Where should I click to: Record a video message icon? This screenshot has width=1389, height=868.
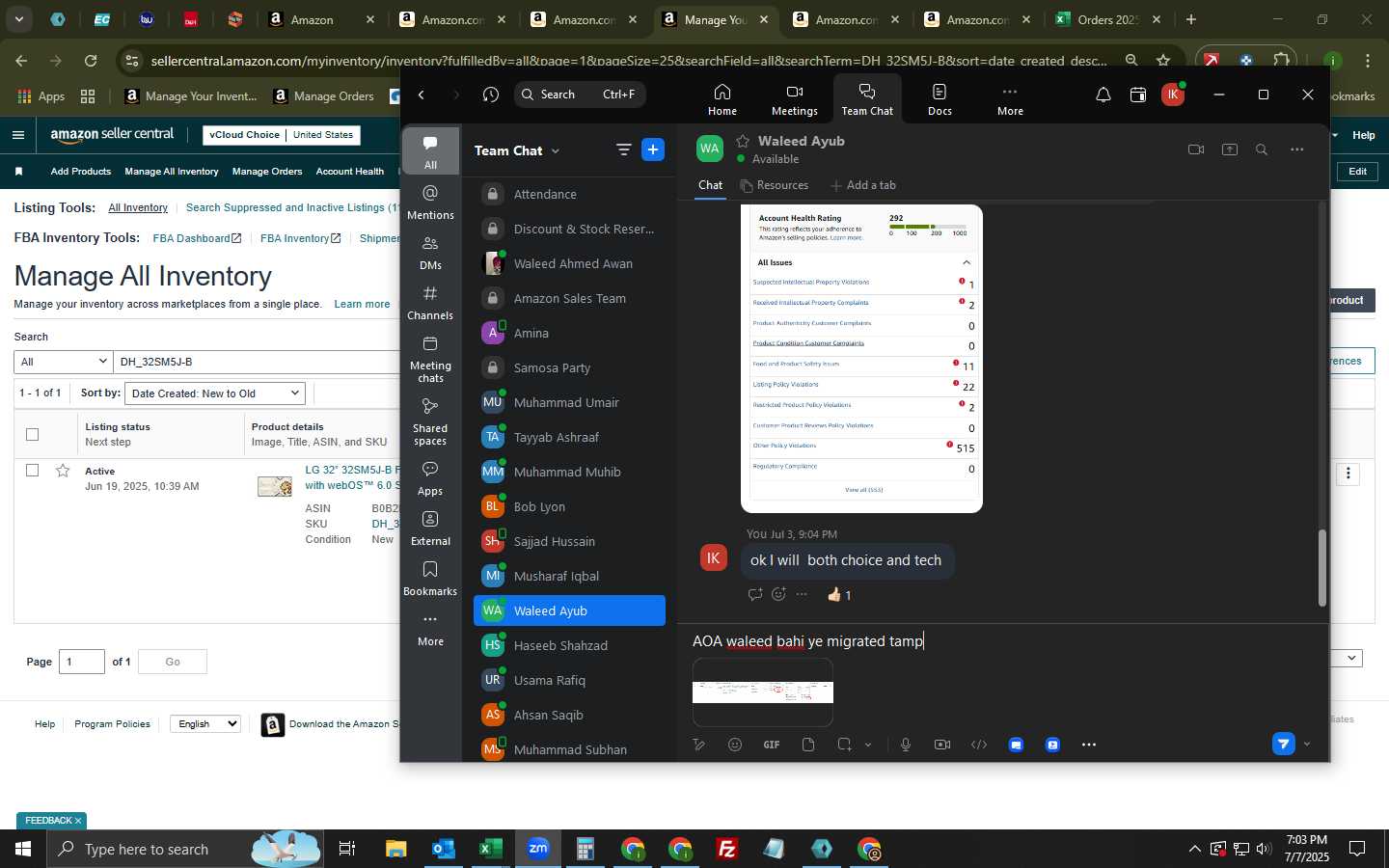click(x=942, y=745)
